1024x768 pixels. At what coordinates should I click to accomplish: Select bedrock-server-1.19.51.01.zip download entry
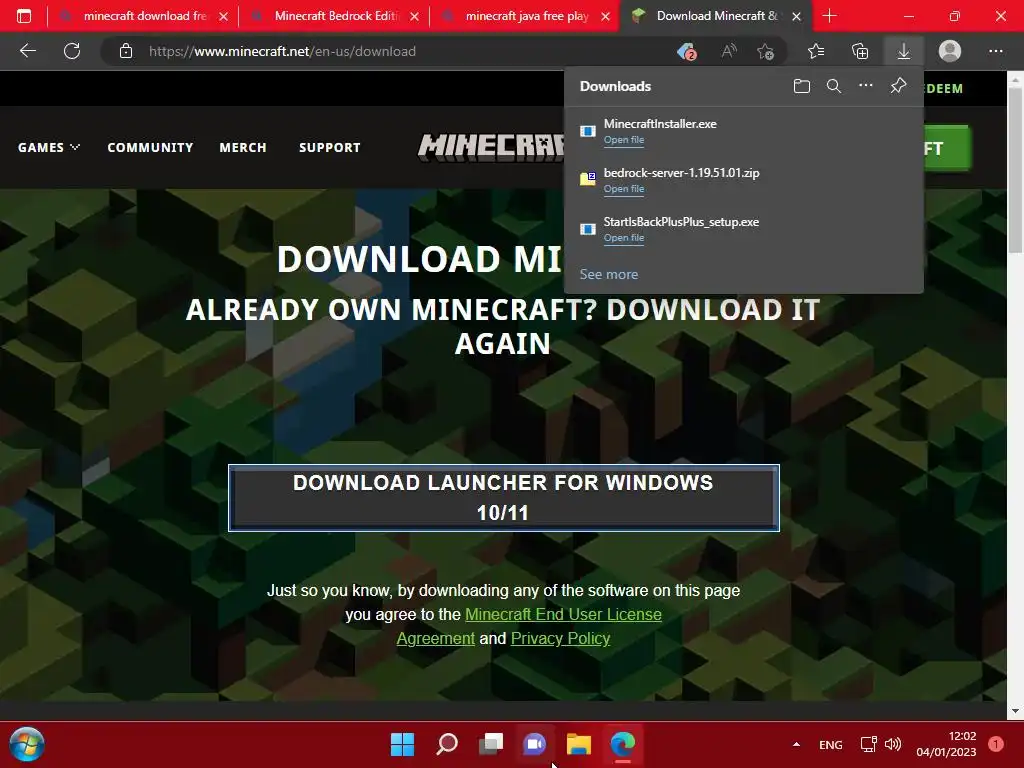pos(743,180)
